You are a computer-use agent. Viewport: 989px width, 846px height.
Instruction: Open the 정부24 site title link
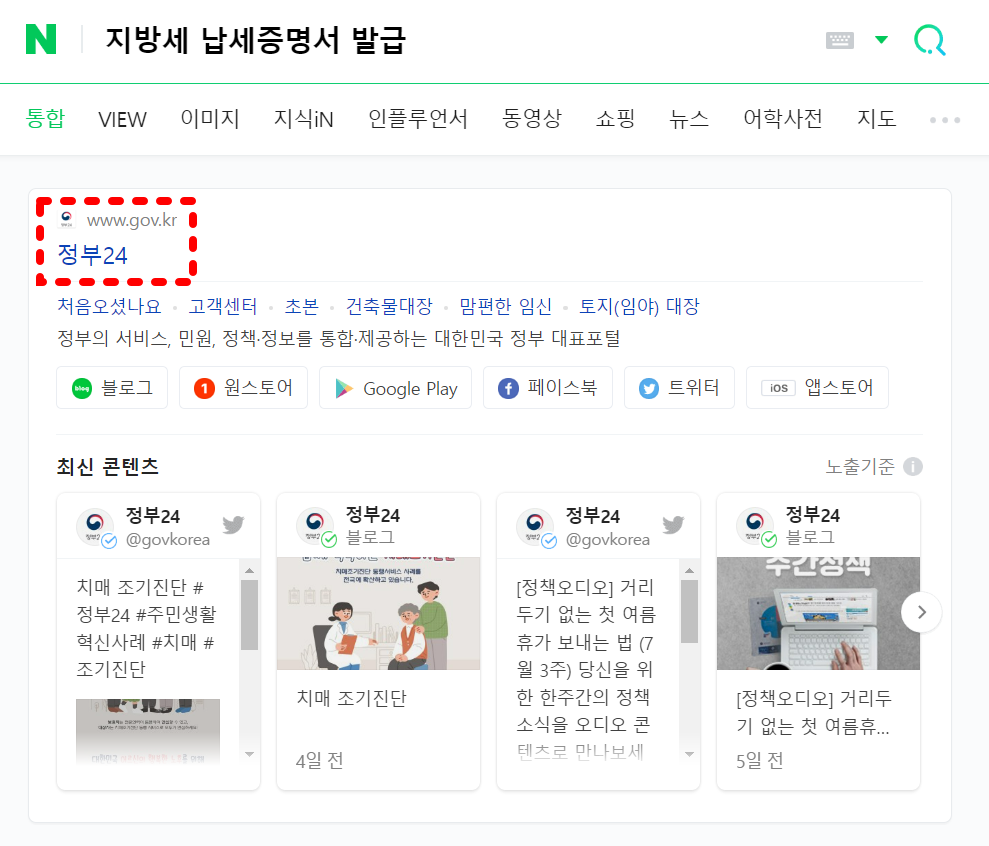[93, 255]
